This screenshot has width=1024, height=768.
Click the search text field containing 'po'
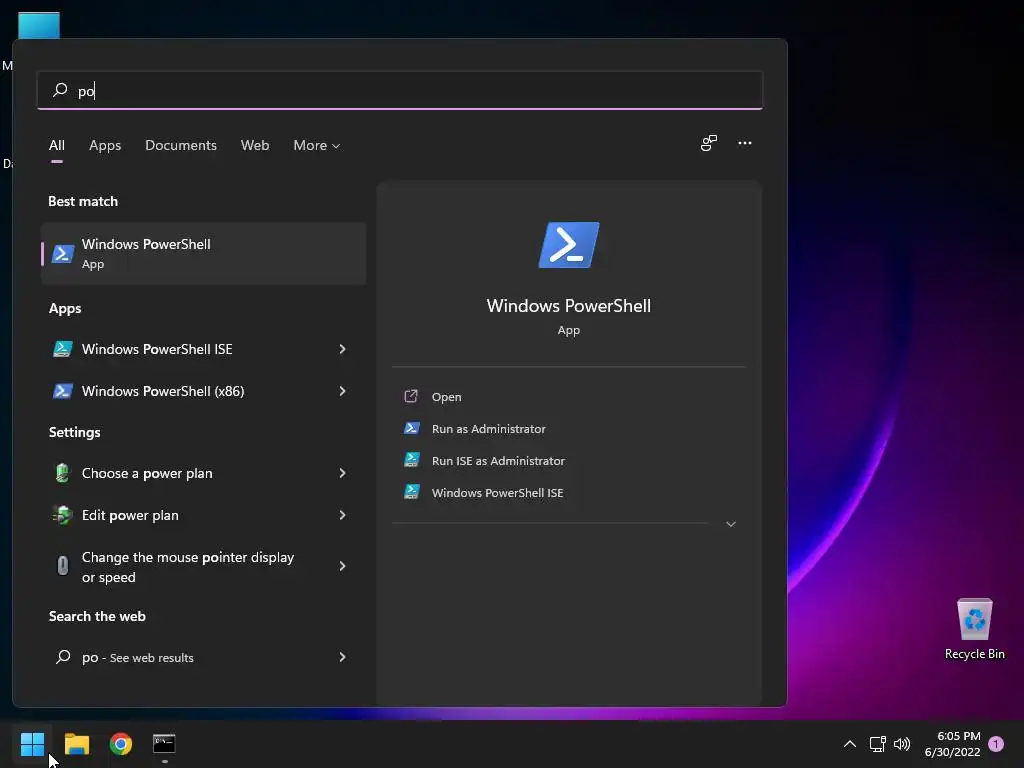coord(400,90)
